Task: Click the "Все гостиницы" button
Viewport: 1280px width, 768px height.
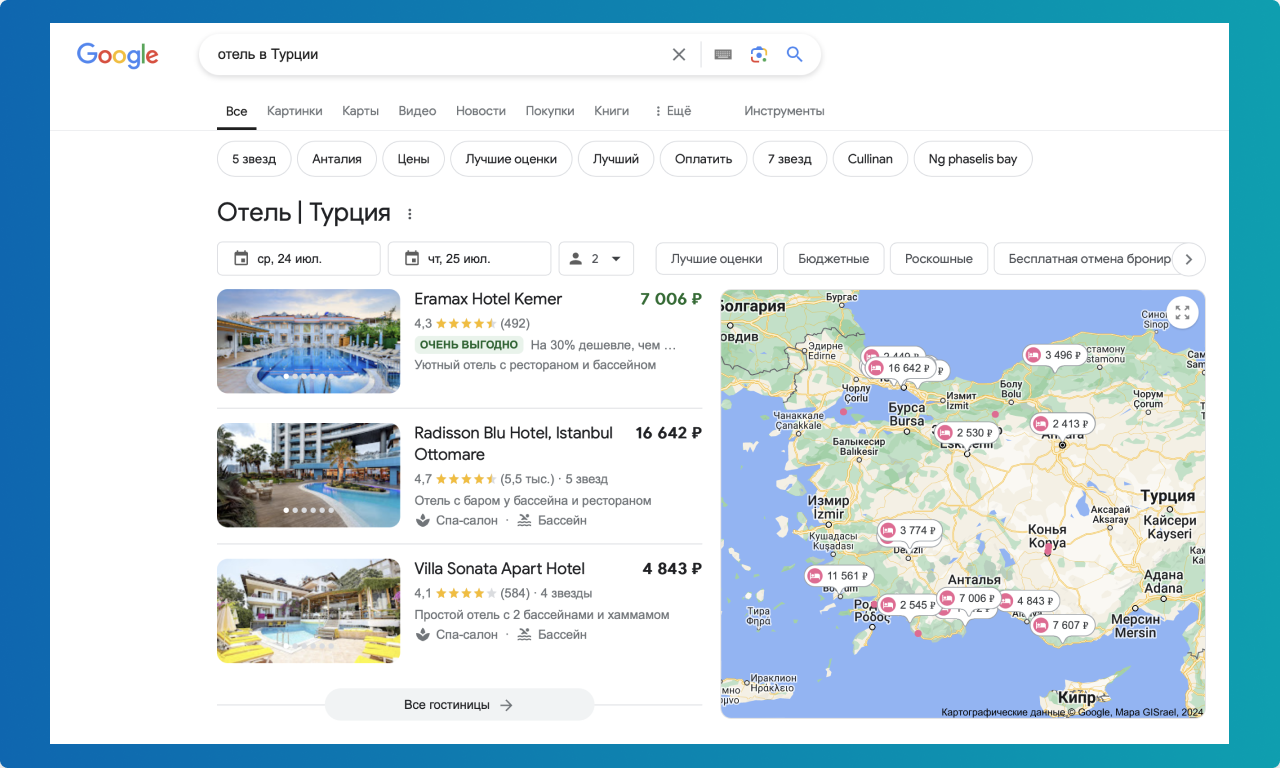Action: 459,704
